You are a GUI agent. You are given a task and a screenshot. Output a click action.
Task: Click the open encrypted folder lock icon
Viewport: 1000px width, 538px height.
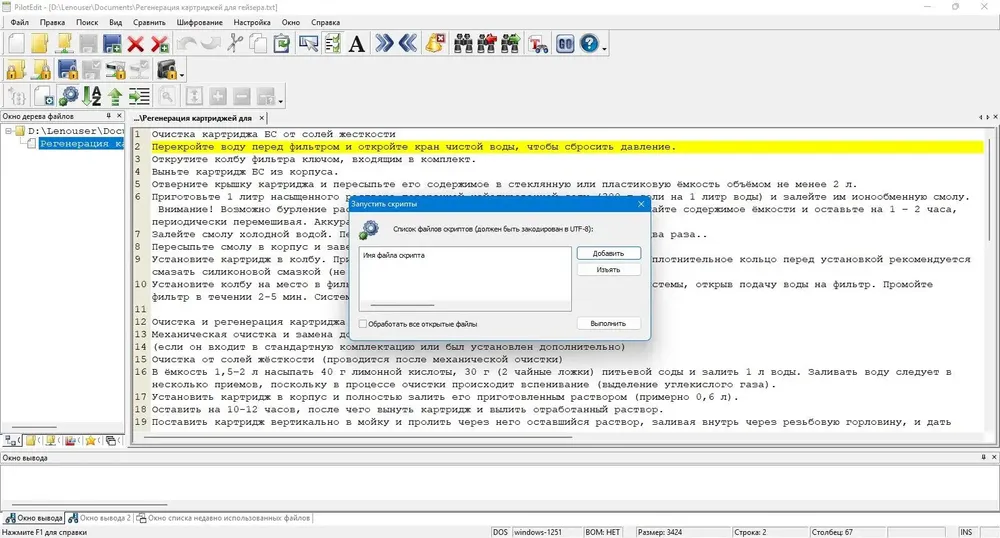click(x=16, y=69)
